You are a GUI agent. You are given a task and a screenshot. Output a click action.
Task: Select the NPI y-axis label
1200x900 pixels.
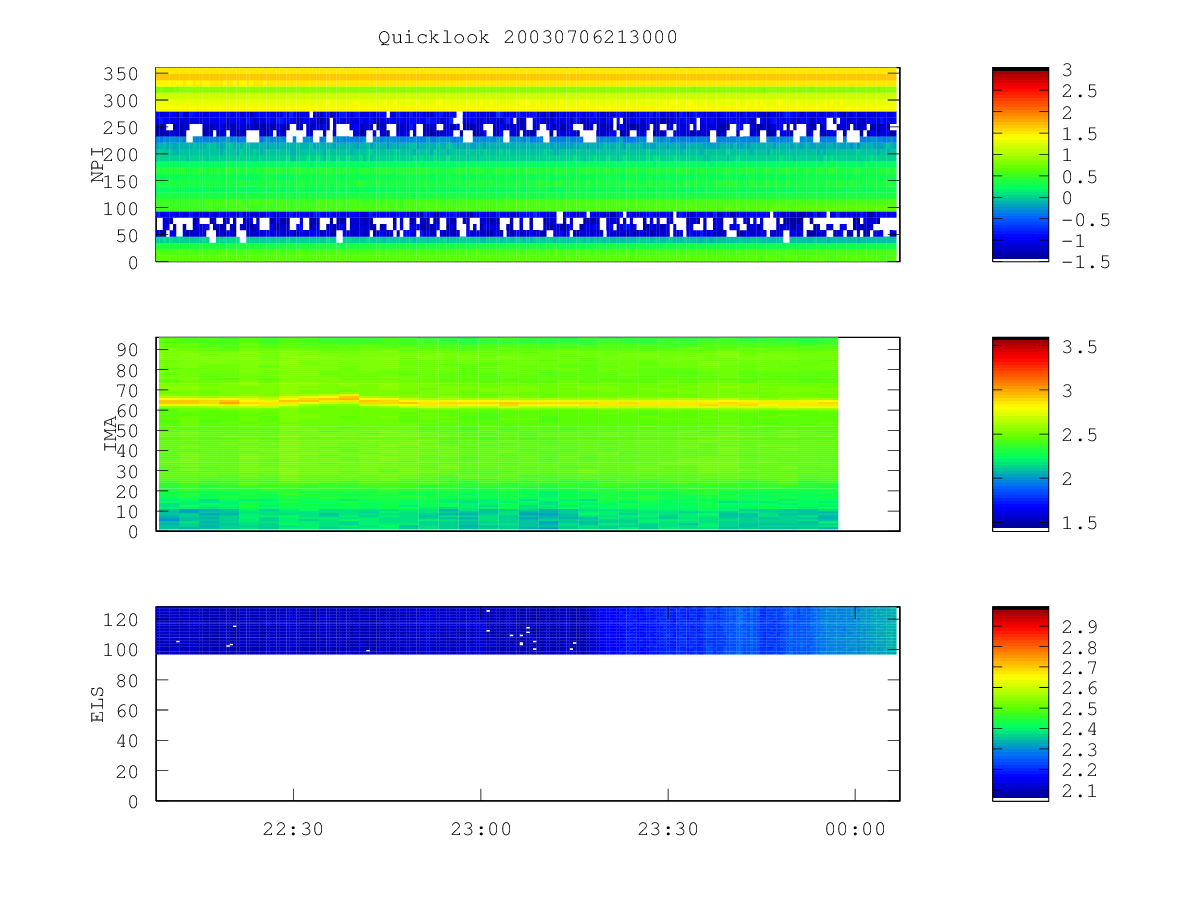98,165
